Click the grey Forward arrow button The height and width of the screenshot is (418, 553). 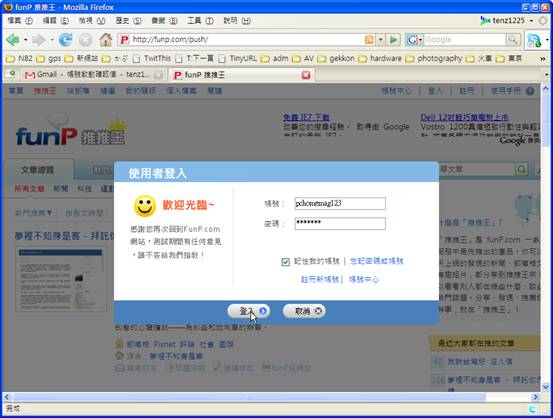(x=39, y=40)
